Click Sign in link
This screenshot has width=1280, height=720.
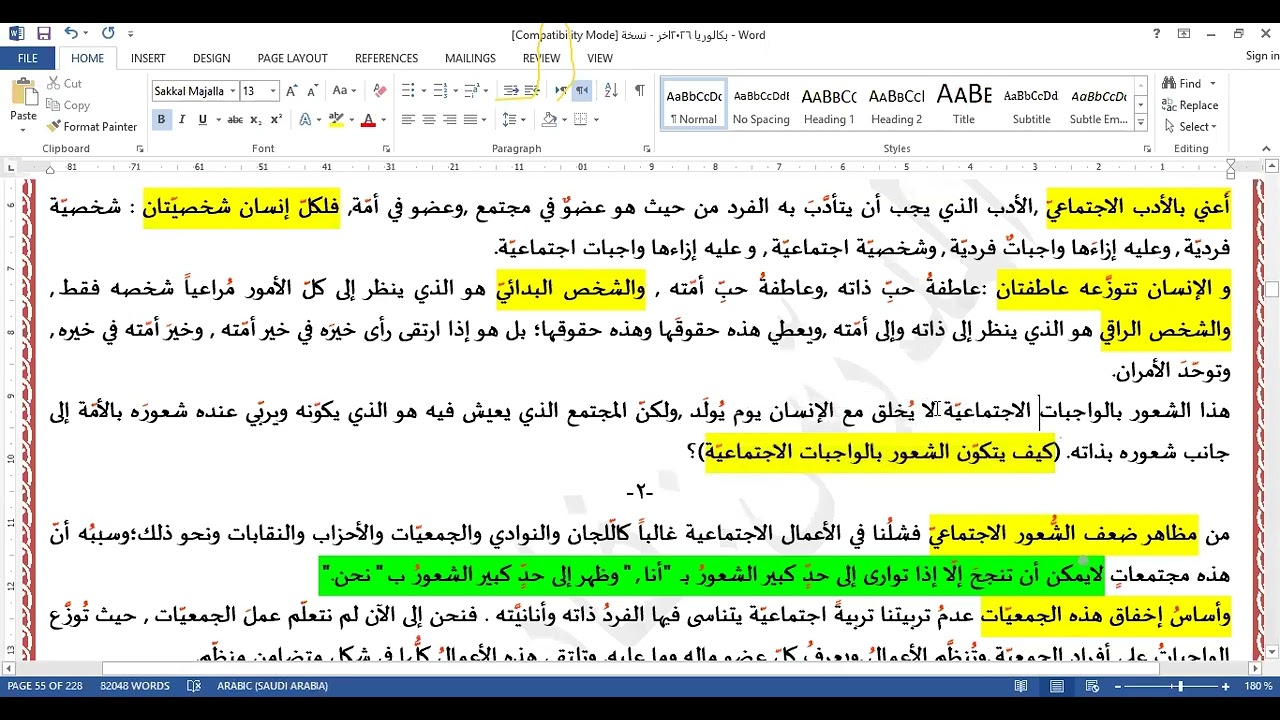pos(1261,56)
